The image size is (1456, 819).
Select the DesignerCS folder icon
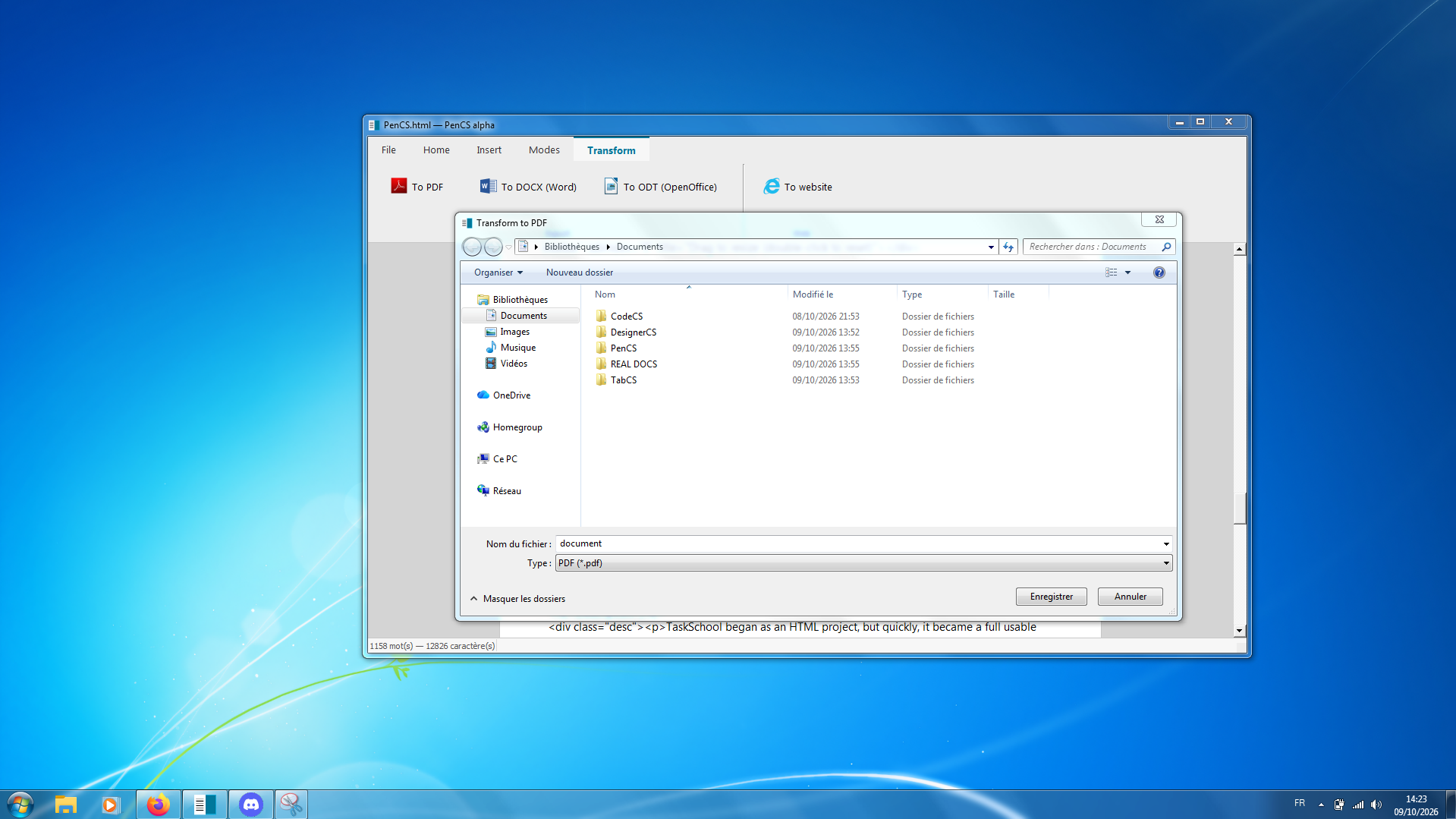[601, 332]
